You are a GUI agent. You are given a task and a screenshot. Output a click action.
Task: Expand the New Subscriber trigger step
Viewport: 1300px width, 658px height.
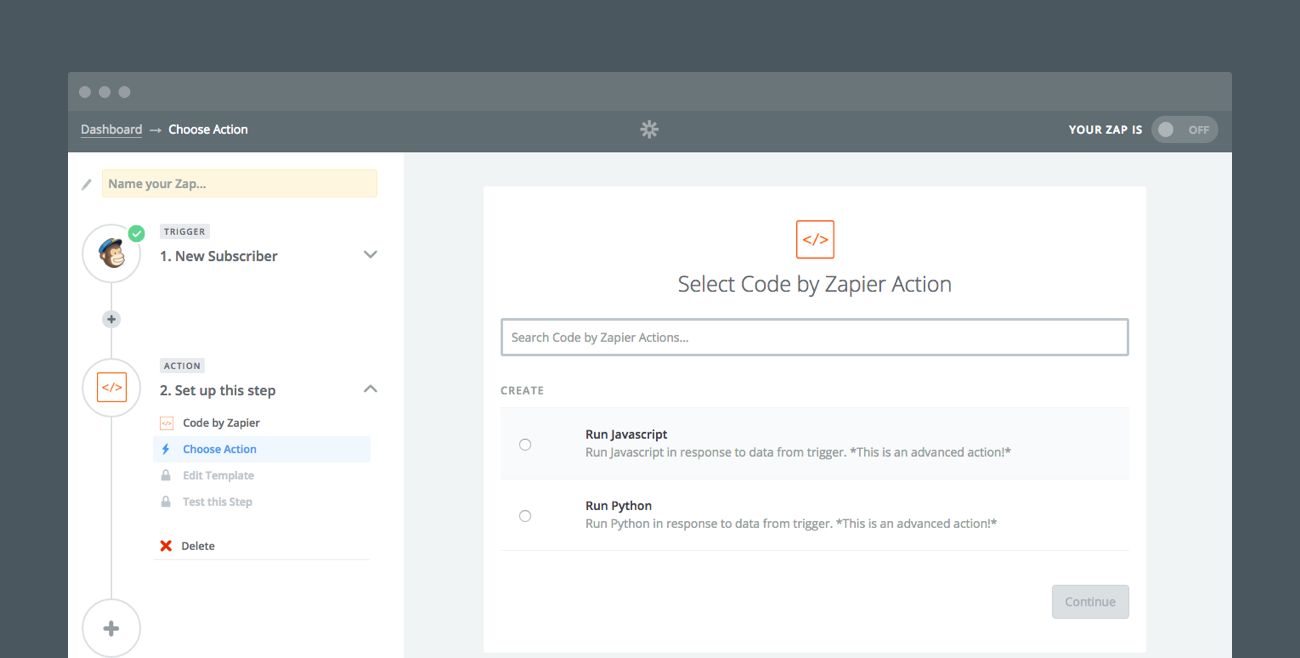[370, 255]
